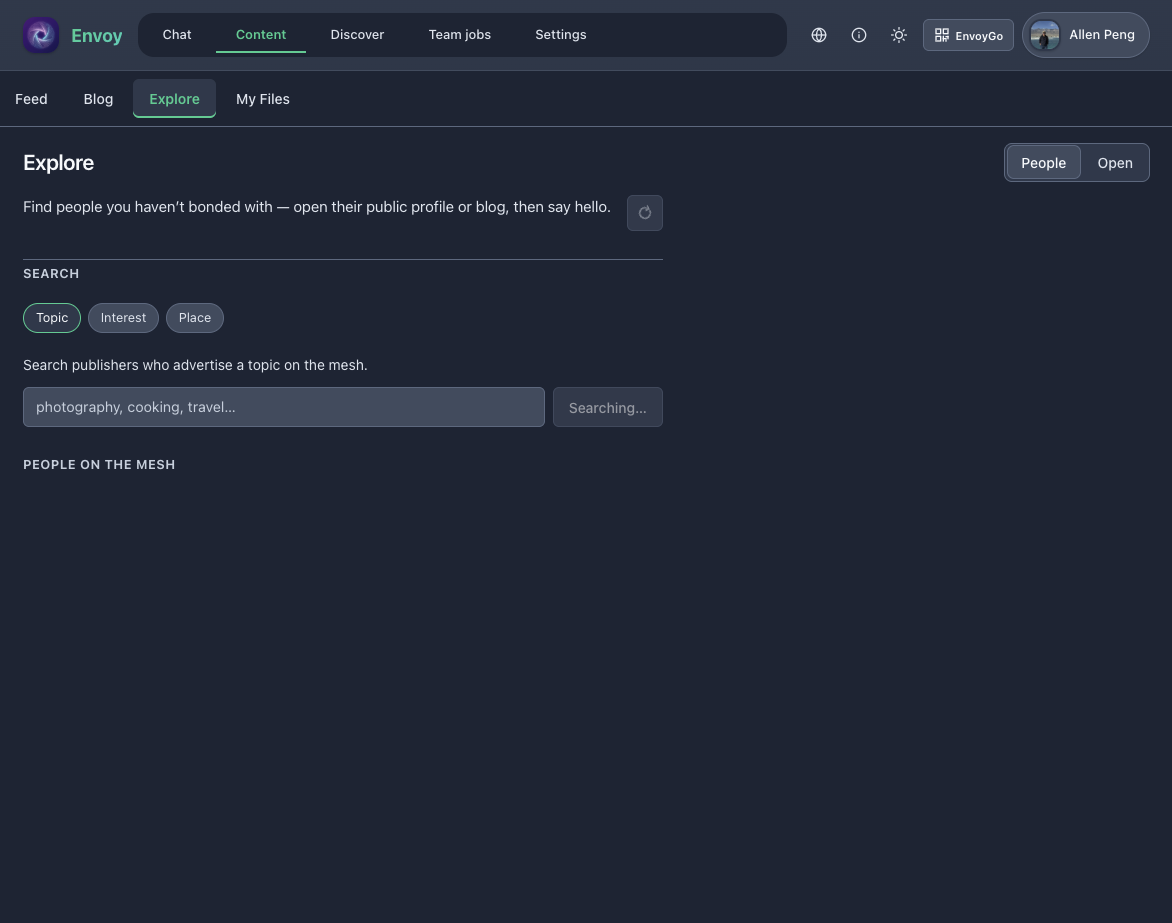This screenshot has height=923, width=1172.
Task: Click the SEARCH section label
Action: click(51, 274)
